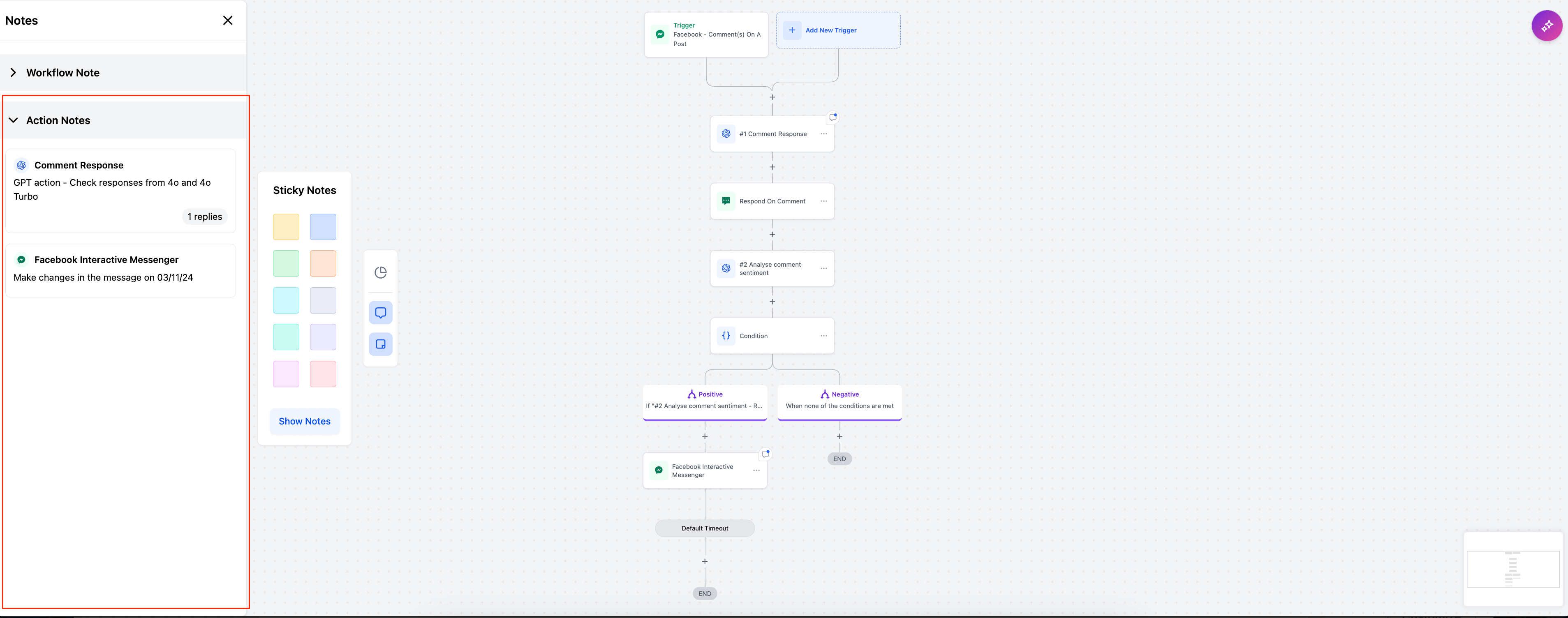Screen dimensions: 1568x618
Task: Click the Facebook trigger messenger icon
Action: click(660, 35)
